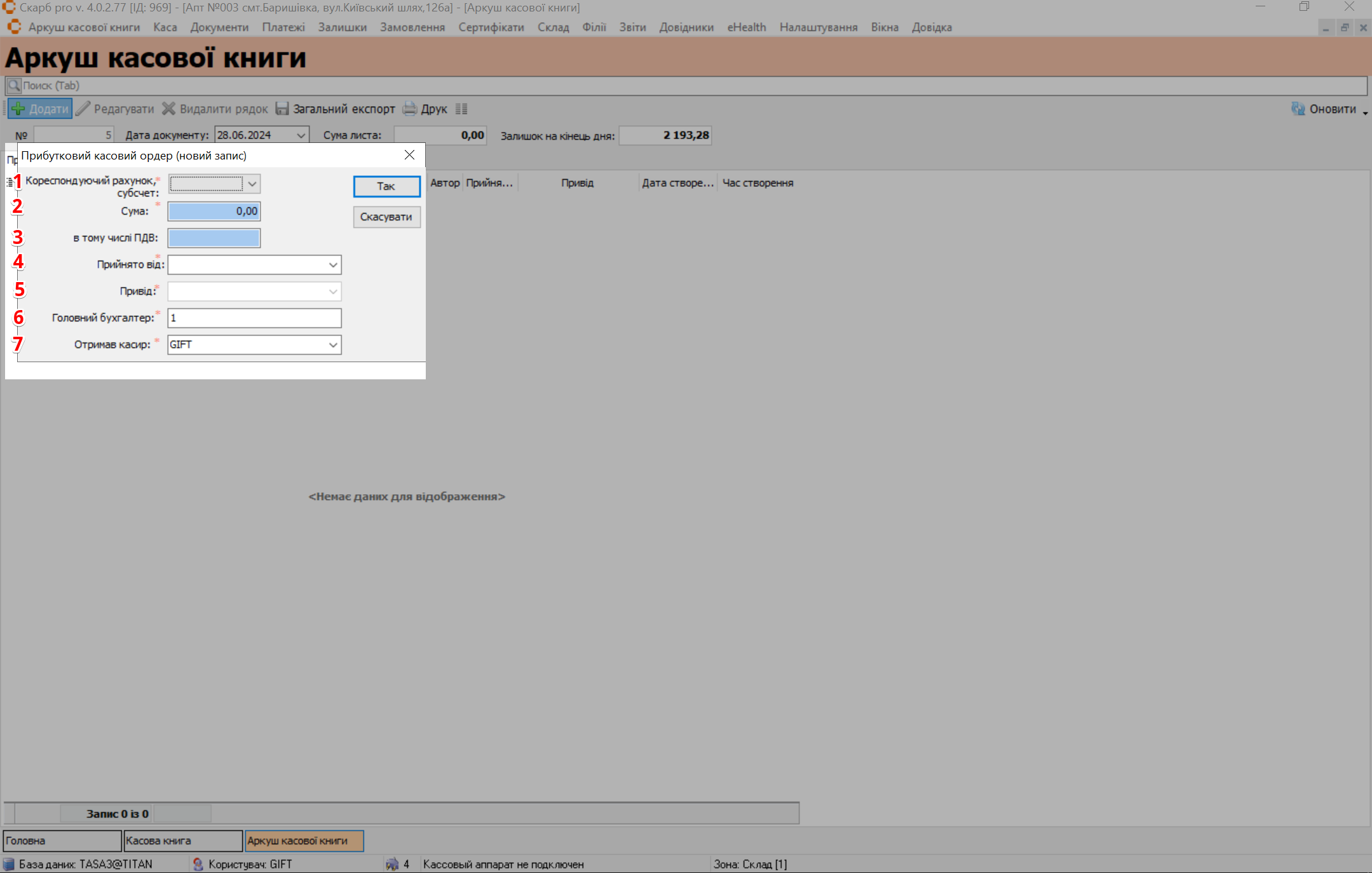This screenshot has width=1372, height=873.
Task: Click the Видалити рядок cross icon
Action: click(x=168, y=109)
